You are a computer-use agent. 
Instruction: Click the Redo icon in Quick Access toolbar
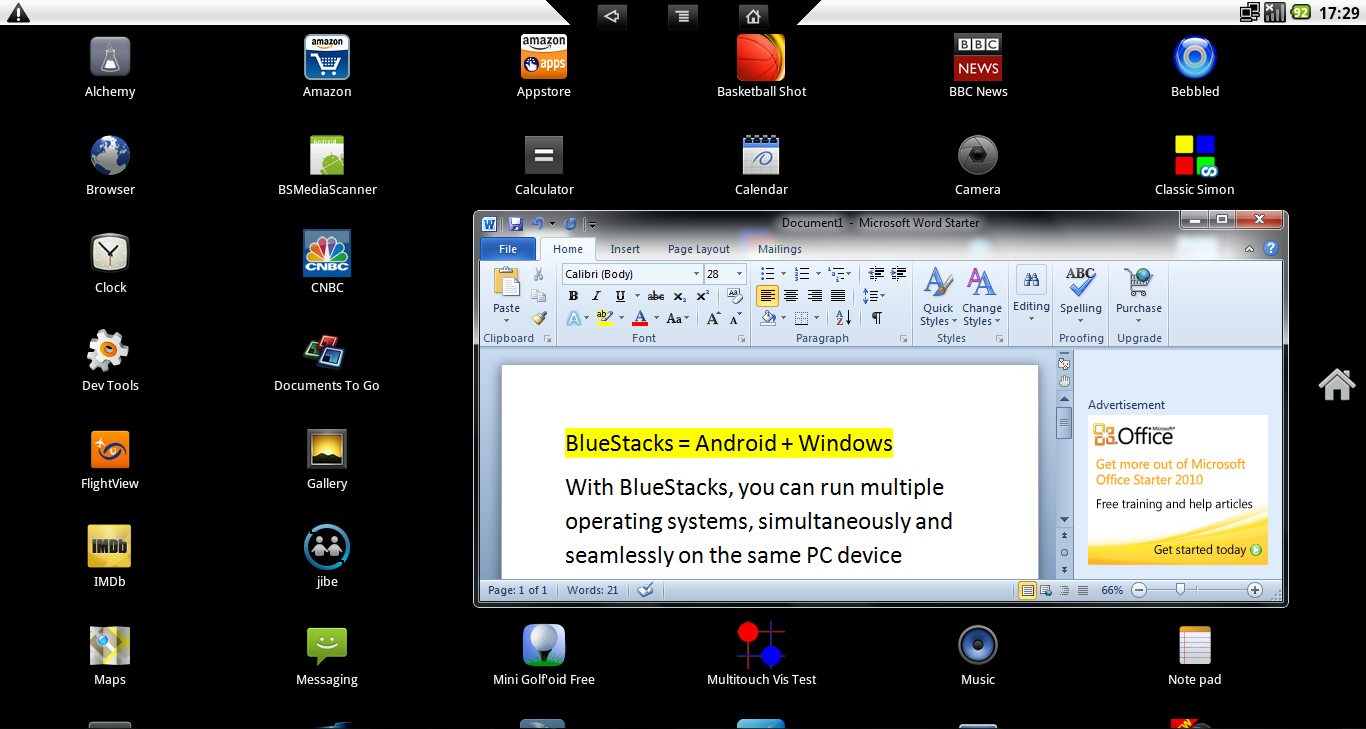point(570,224)
